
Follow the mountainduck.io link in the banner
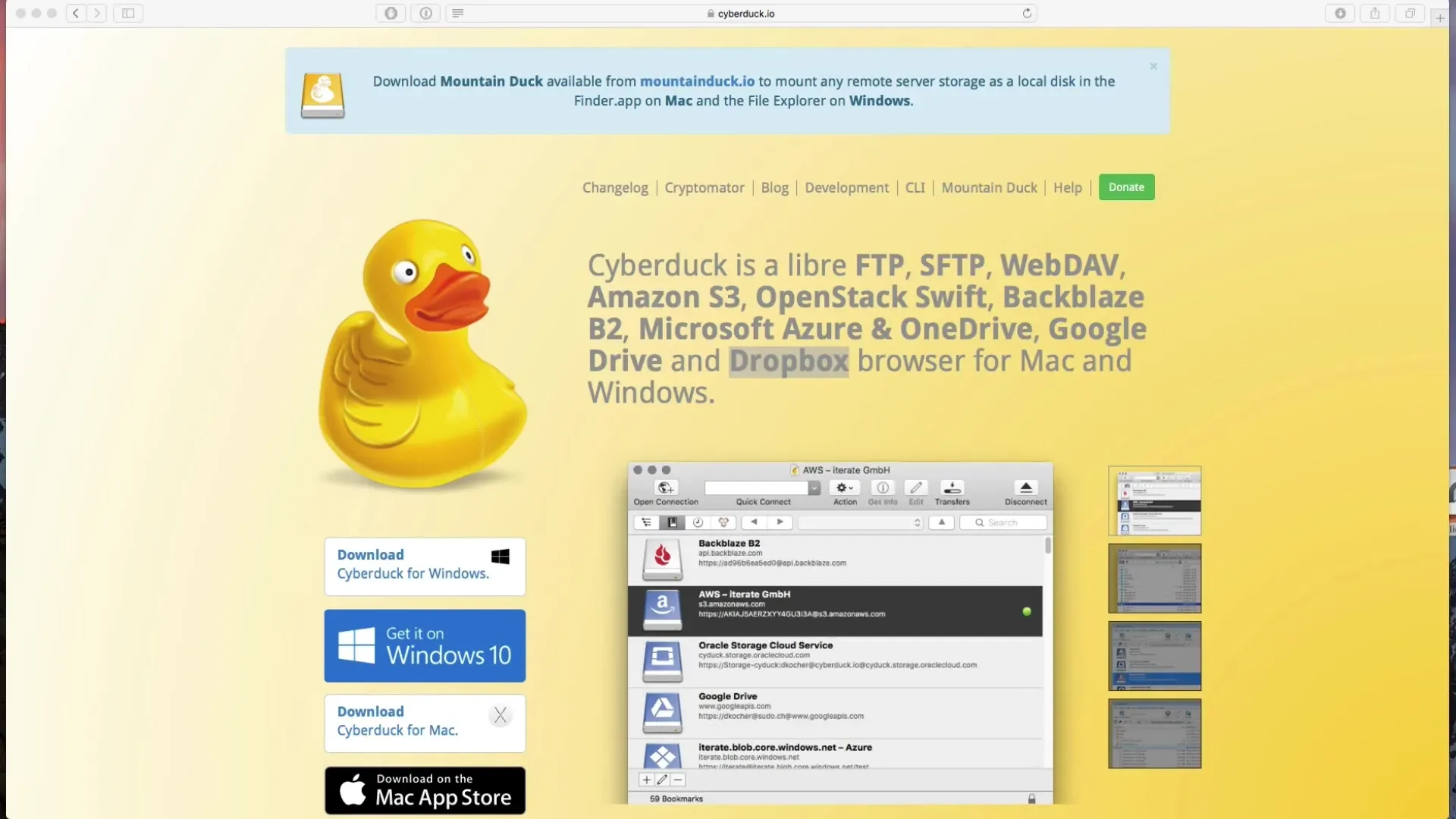[697, 81]
